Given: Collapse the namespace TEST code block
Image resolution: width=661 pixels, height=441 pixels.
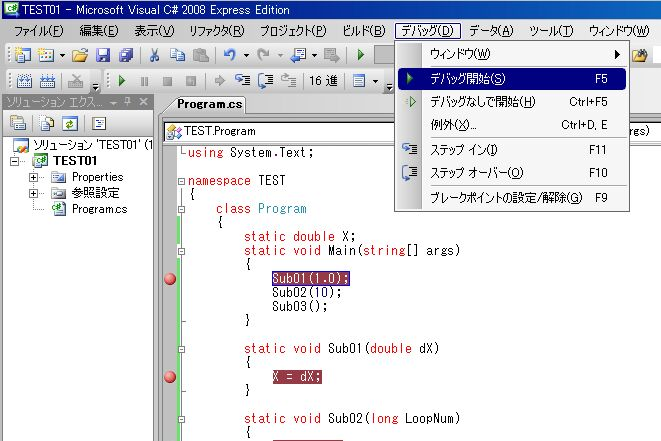Looking at the screenshot, I should tap(181, 181).
